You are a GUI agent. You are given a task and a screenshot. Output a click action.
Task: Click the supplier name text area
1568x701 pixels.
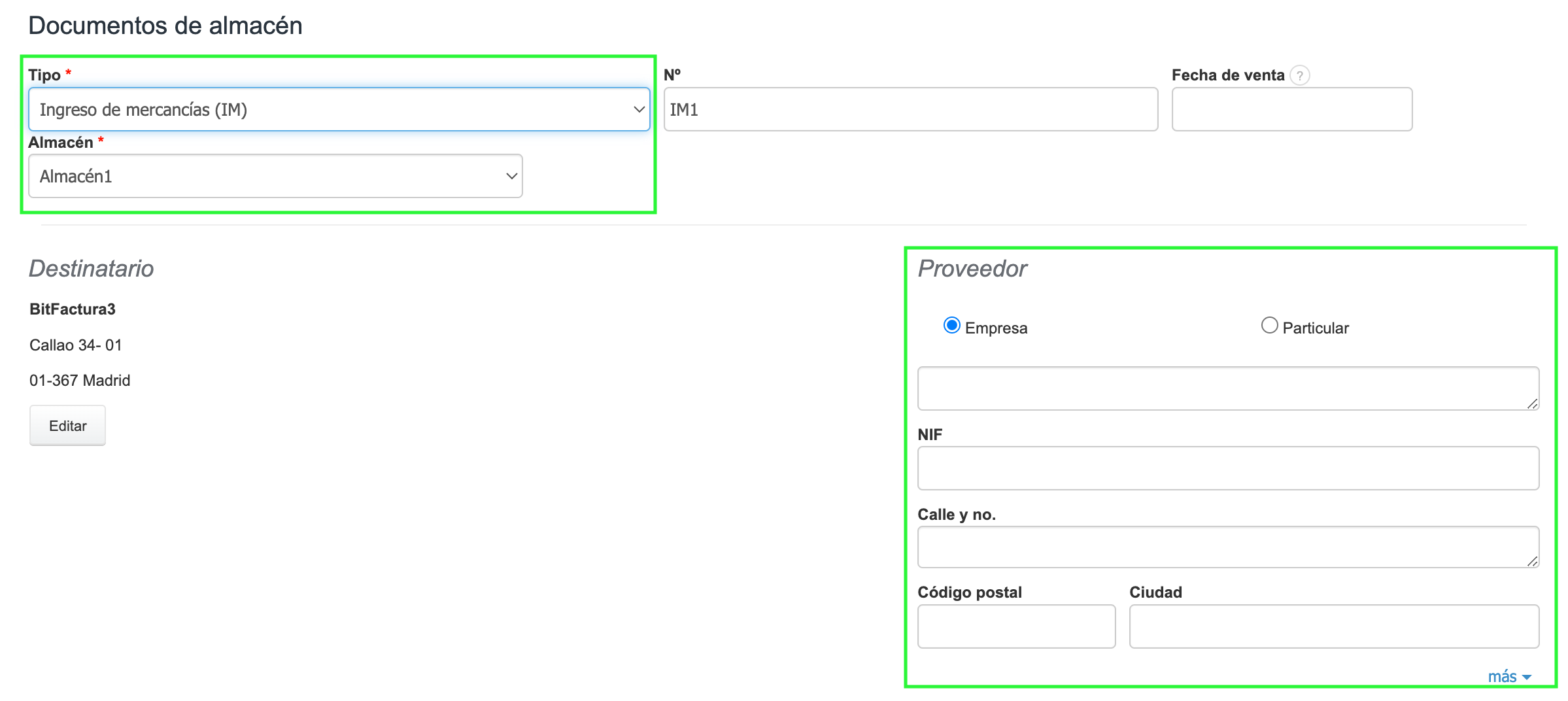pyautogui.click(x=1227, y=388)
